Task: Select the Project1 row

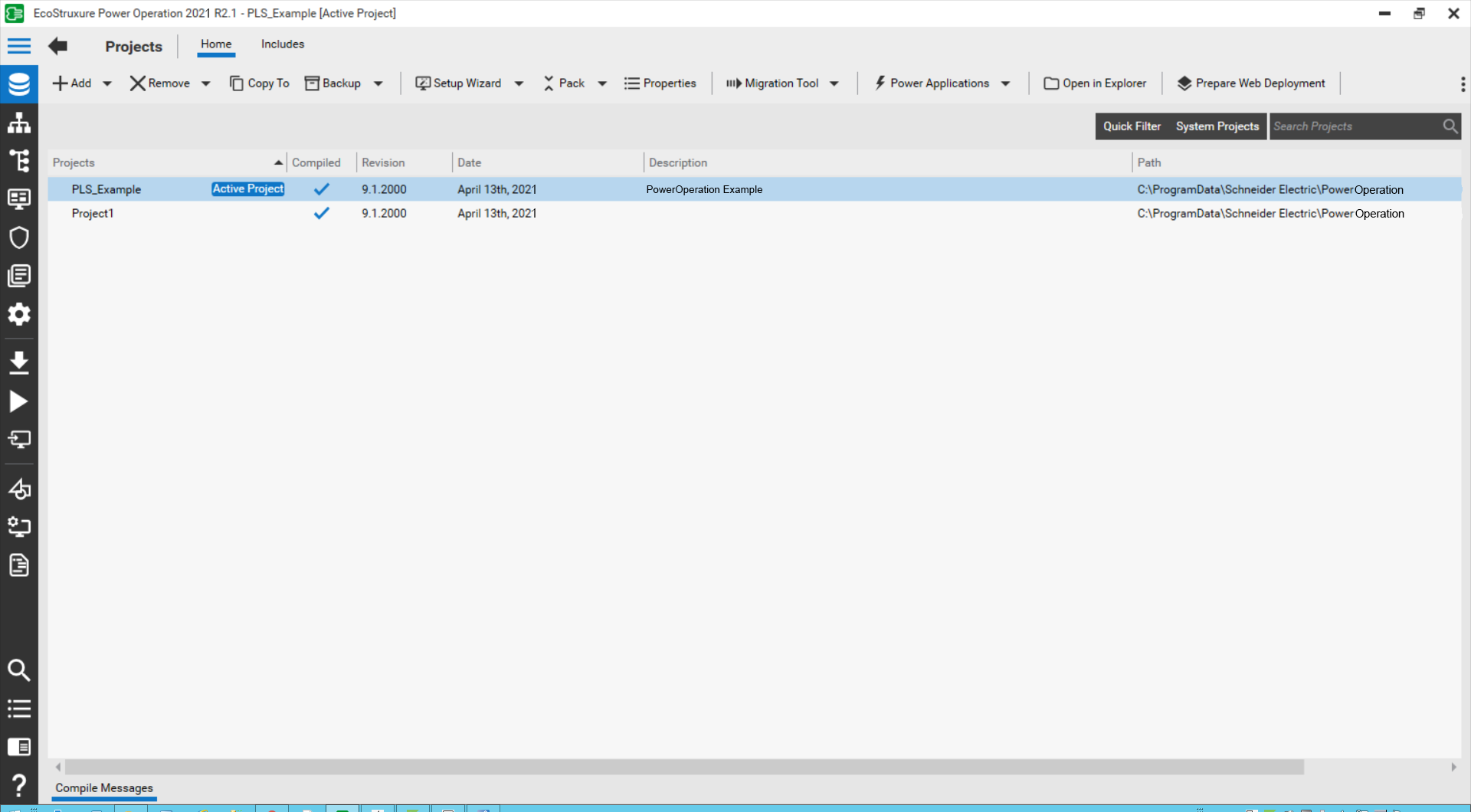Action: click(x=755, y=213)
